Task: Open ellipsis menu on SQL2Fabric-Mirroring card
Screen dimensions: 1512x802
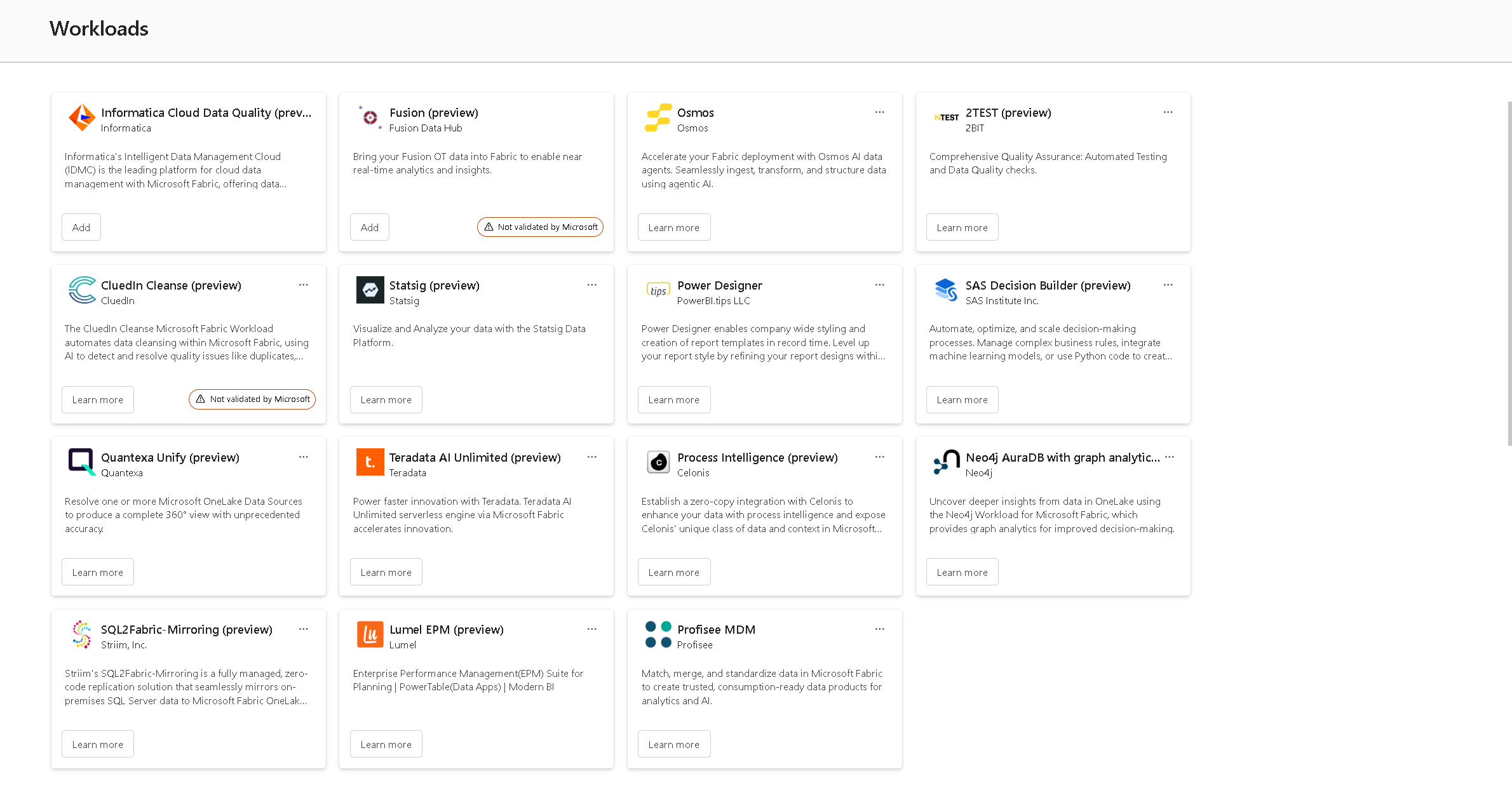Action: pos(303,629)
